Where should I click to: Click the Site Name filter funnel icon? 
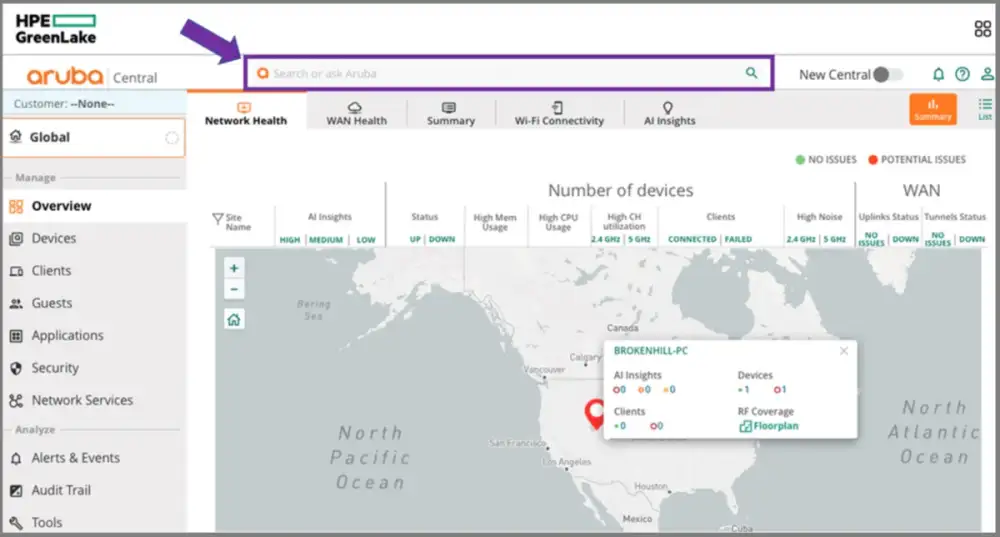(217, 219)
